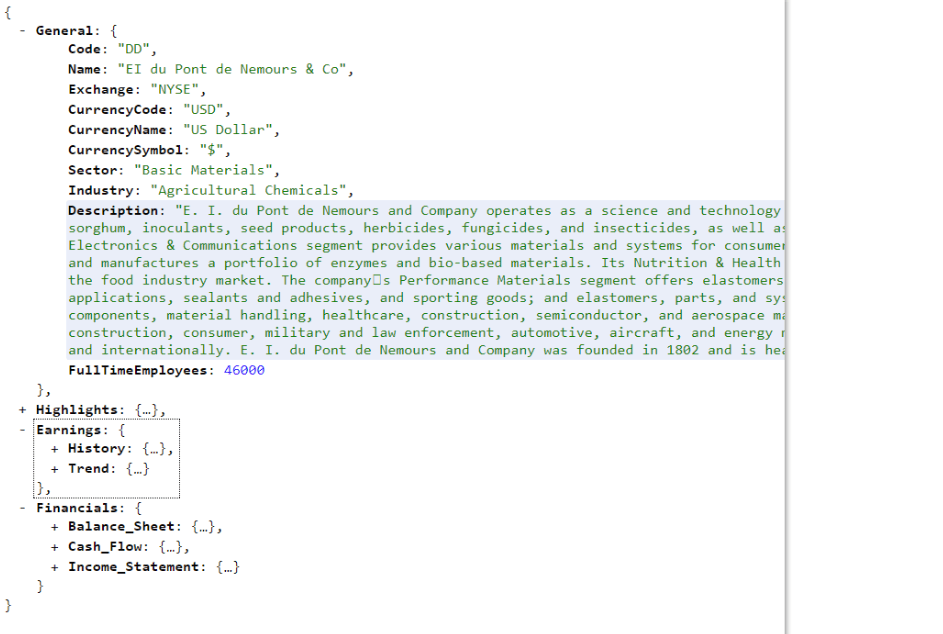The height and width of the screenshot is (634, 943).
Task: Select the "EI du Pont de Nemours & Co" value
Action: pos(232,69)
